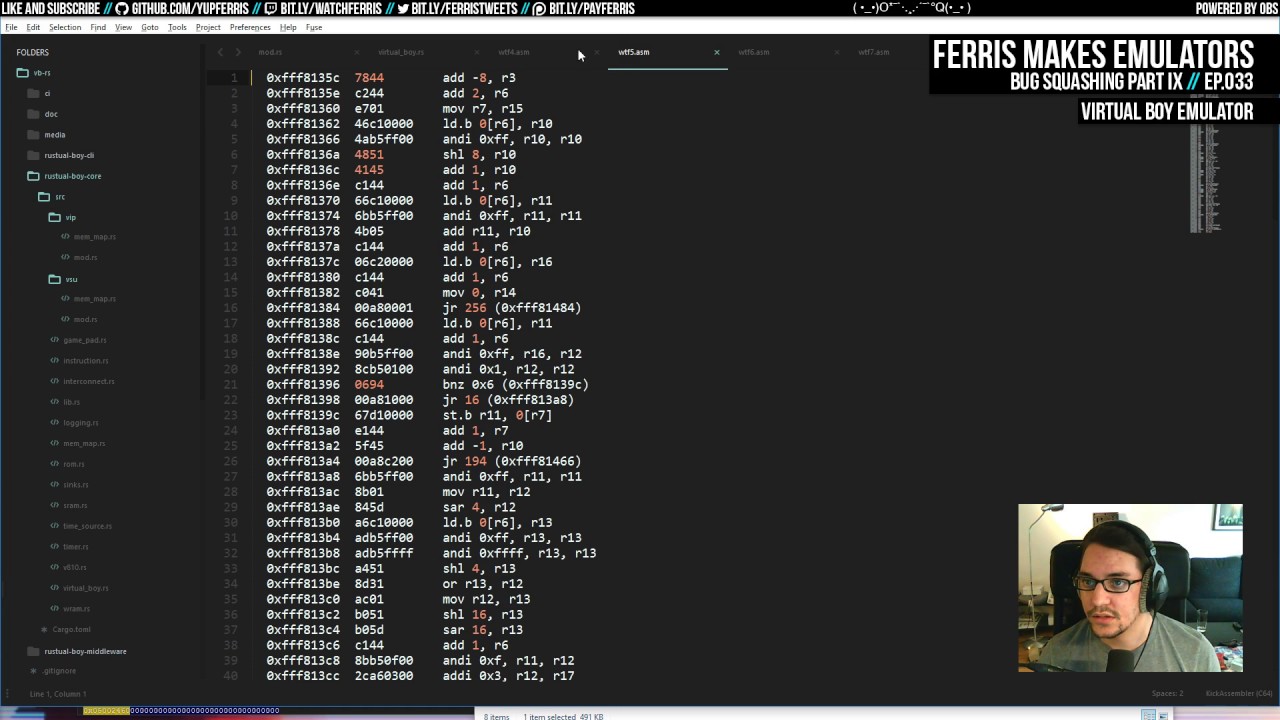Open the Preferences menu
Viewport: 1280px width, 720px height.
pos(250,27)
